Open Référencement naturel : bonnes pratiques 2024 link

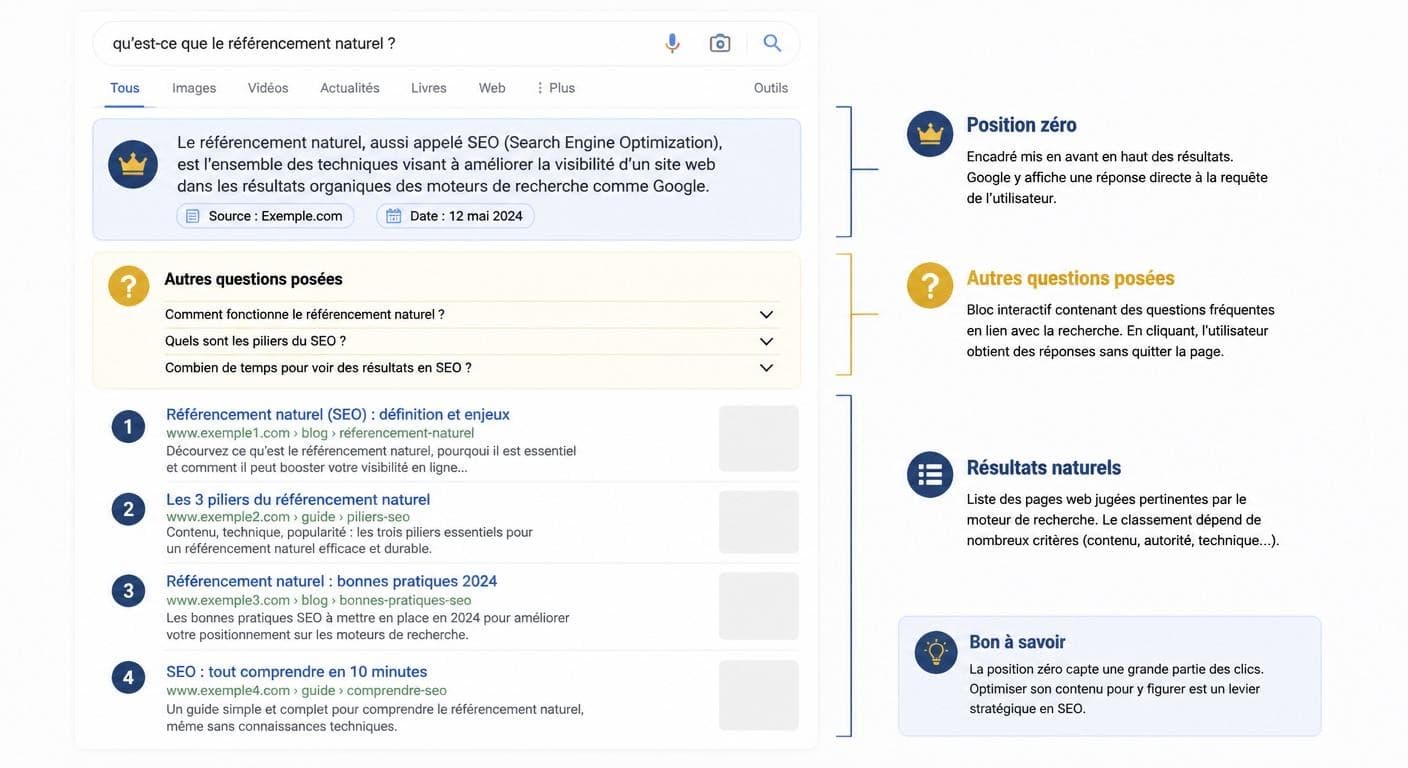click(x=332, y=581)
